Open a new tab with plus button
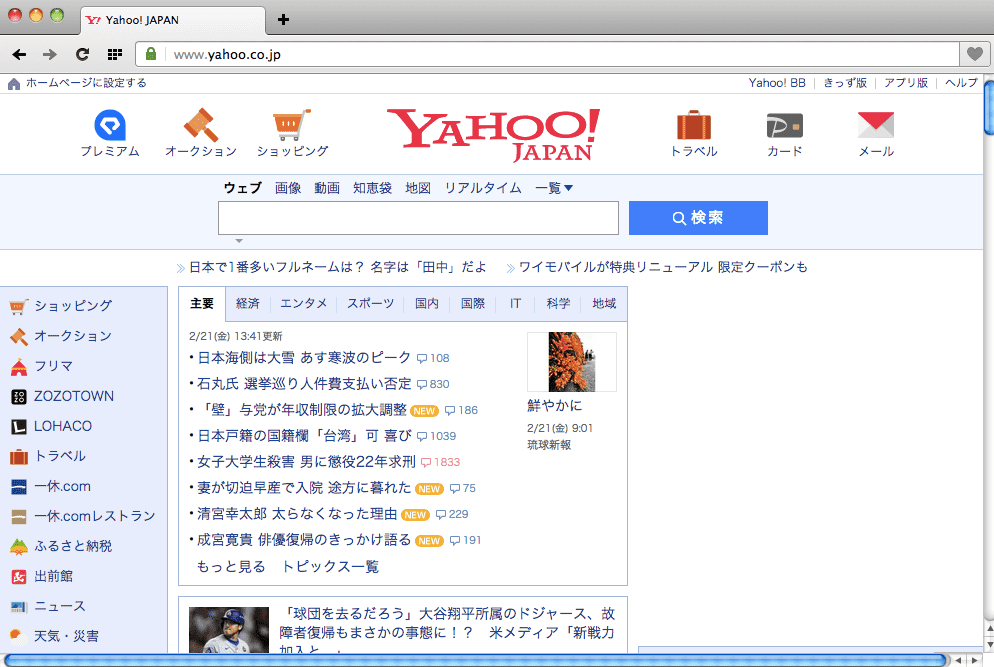This screenshot has width=994, height=667. [x=283, y=20]
